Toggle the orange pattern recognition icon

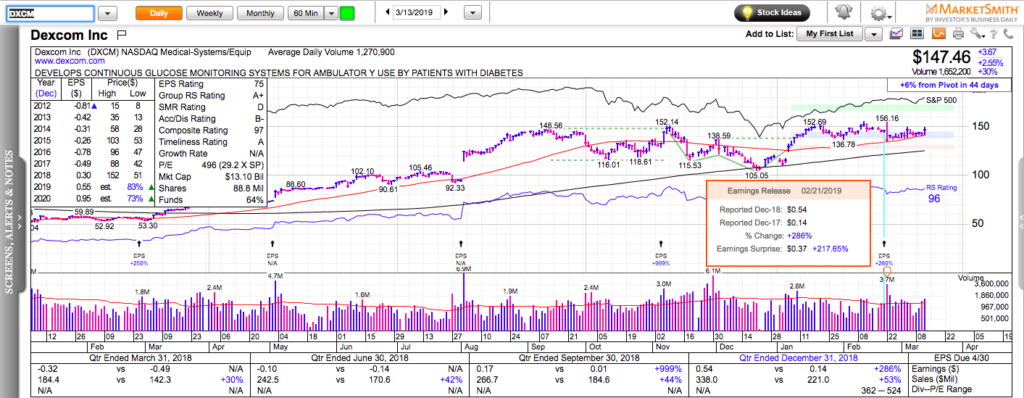pyautogui.click(x=939, y=34)
